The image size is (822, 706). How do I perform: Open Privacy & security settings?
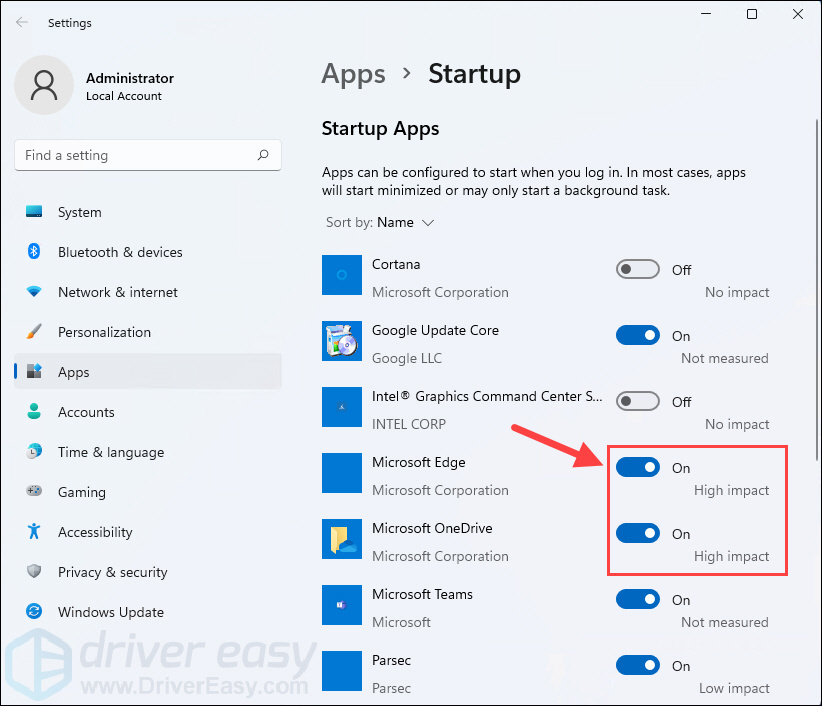[148, 571]
